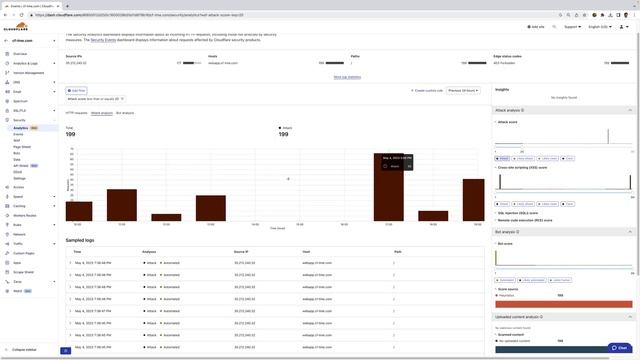Click Add site in the header

[536, 27]
